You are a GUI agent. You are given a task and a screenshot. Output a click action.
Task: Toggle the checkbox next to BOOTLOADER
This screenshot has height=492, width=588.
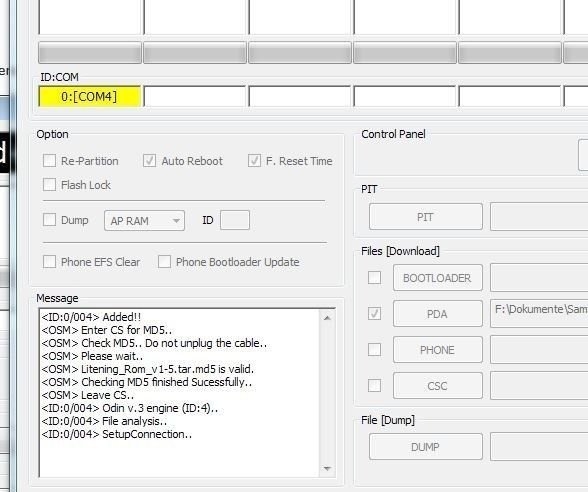click(x=374, y=278)
